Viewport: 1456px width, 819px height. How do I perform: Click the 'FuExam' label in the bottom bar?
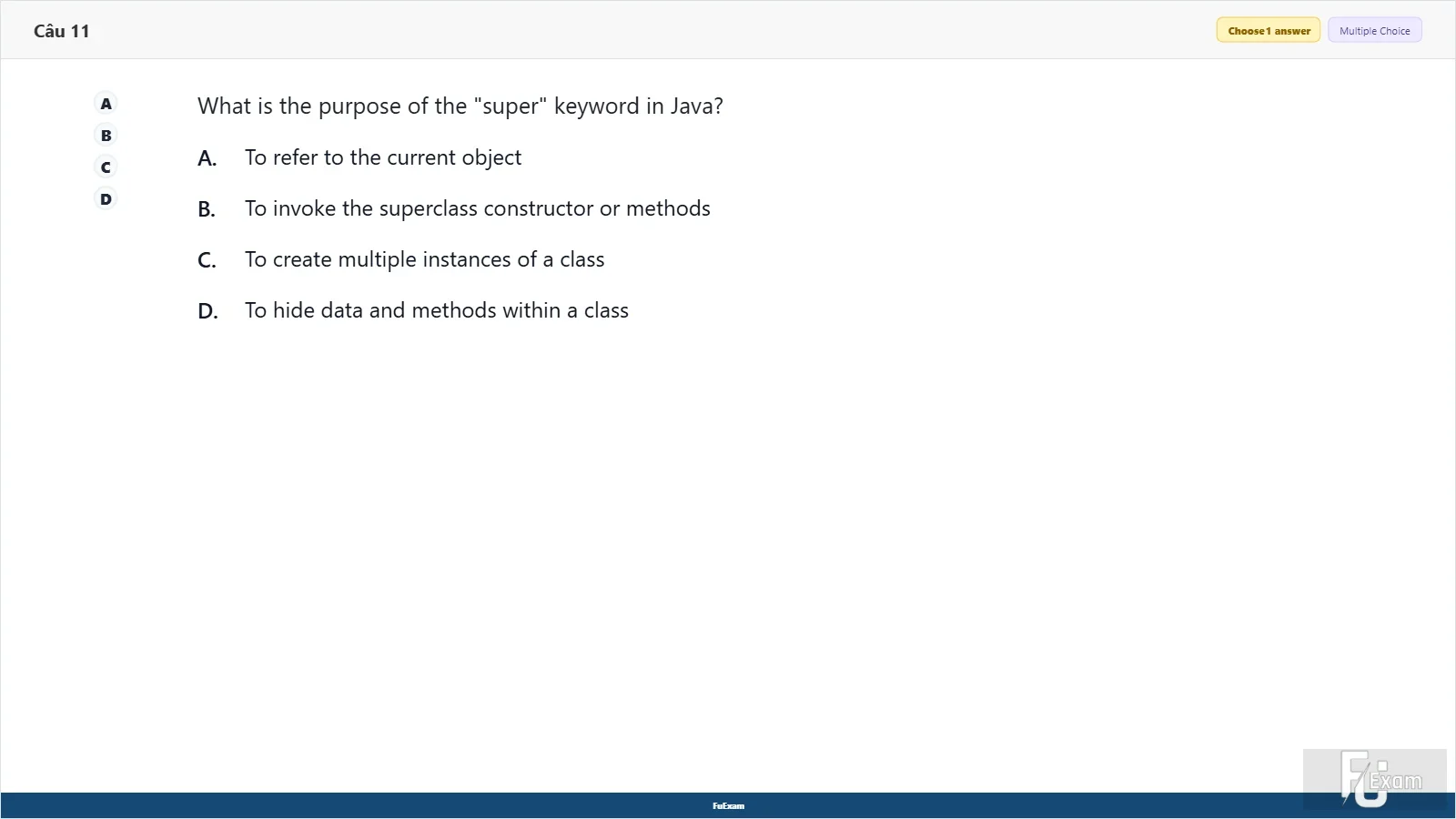[x=728, y=806]
